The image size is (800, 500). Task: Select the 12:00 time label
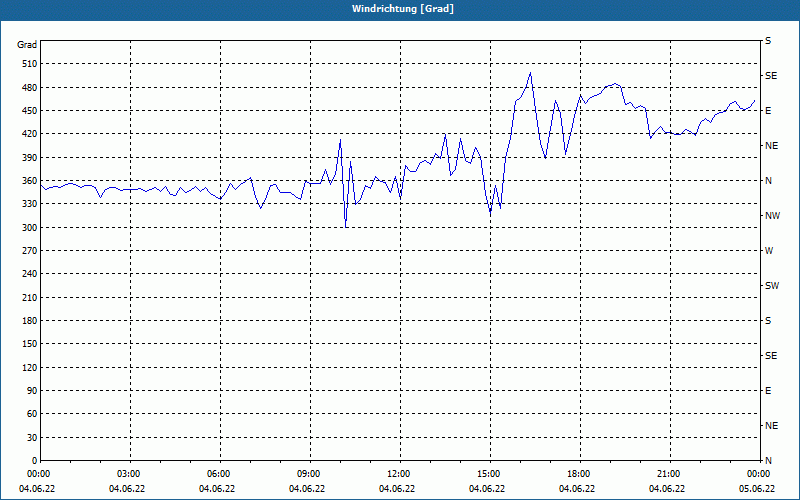[x=399, y=474]
